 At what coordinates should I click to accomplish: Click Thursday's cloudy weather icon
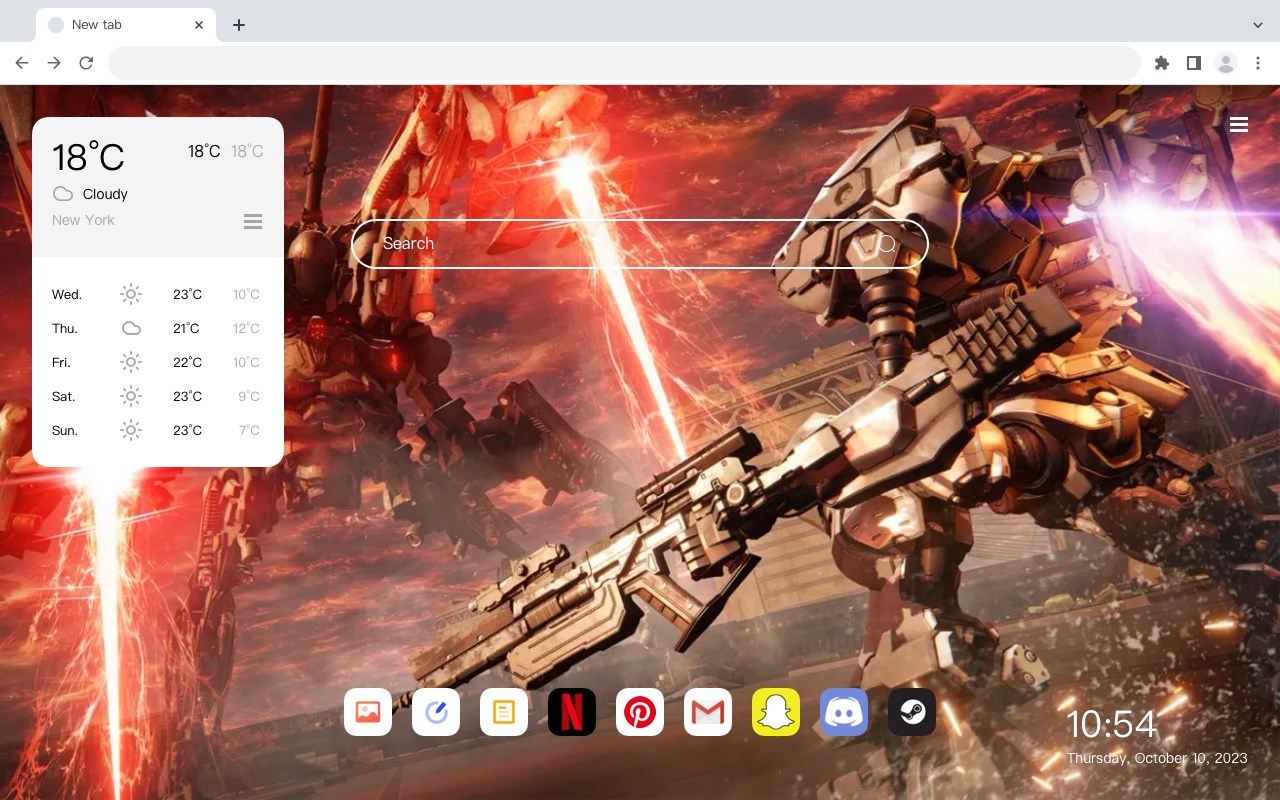pyautogui.click(x=131, y=328)
